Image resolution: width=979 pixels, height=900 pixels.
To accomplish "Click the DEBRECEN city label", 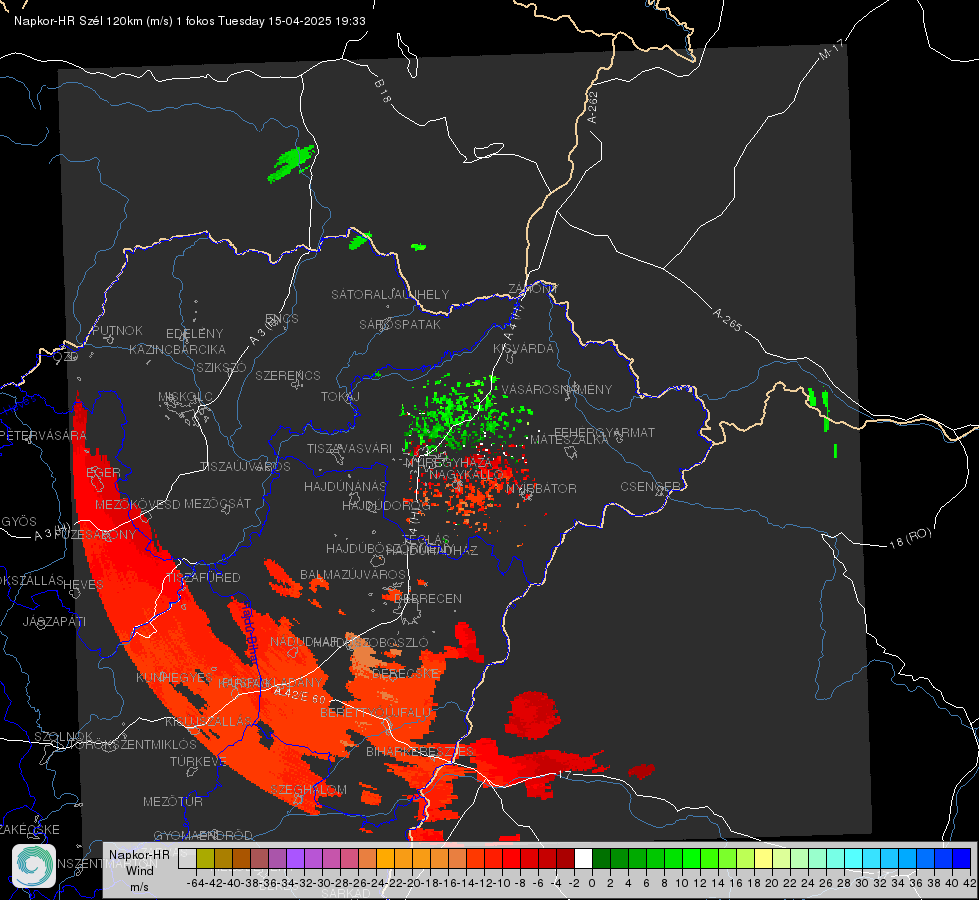I will pos(428,598).
